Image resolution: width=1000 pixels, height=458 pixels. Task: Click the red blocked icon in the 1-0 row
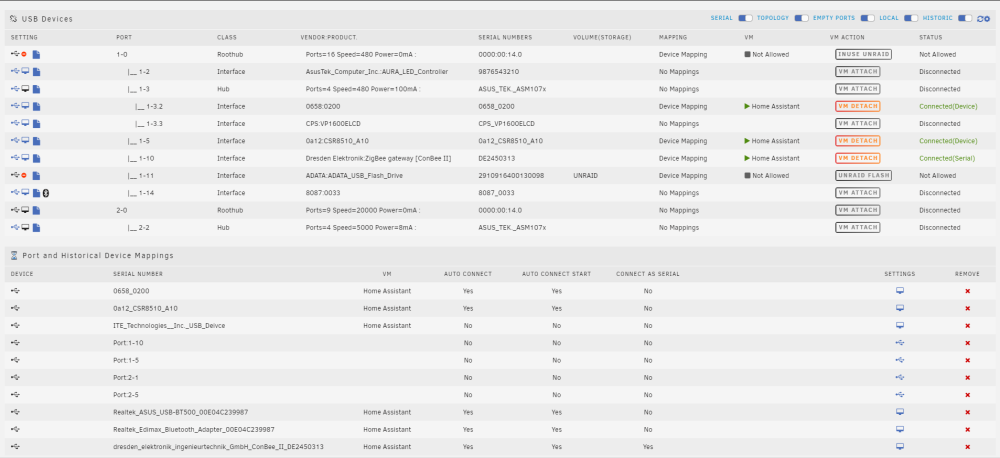pyautogui.click(x=24, y=54)
